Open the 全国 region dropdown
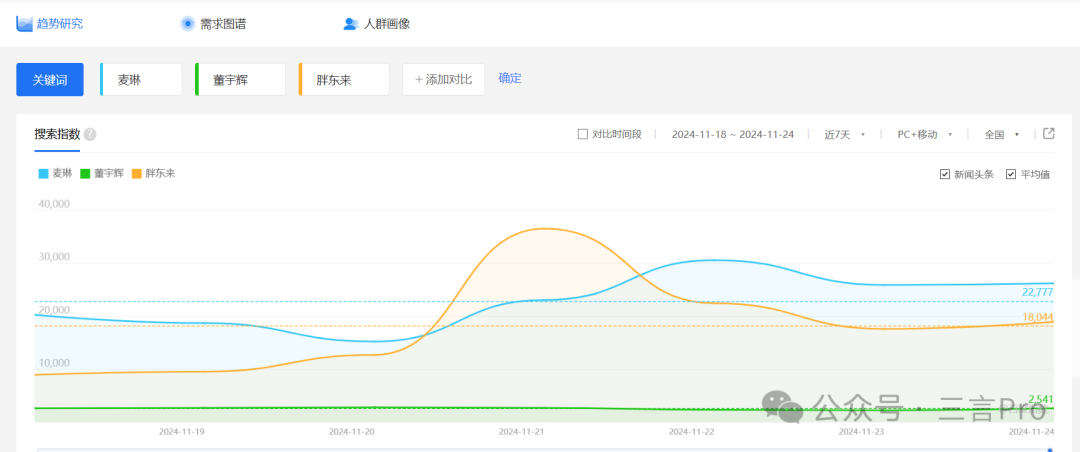 coord(1001,134)
